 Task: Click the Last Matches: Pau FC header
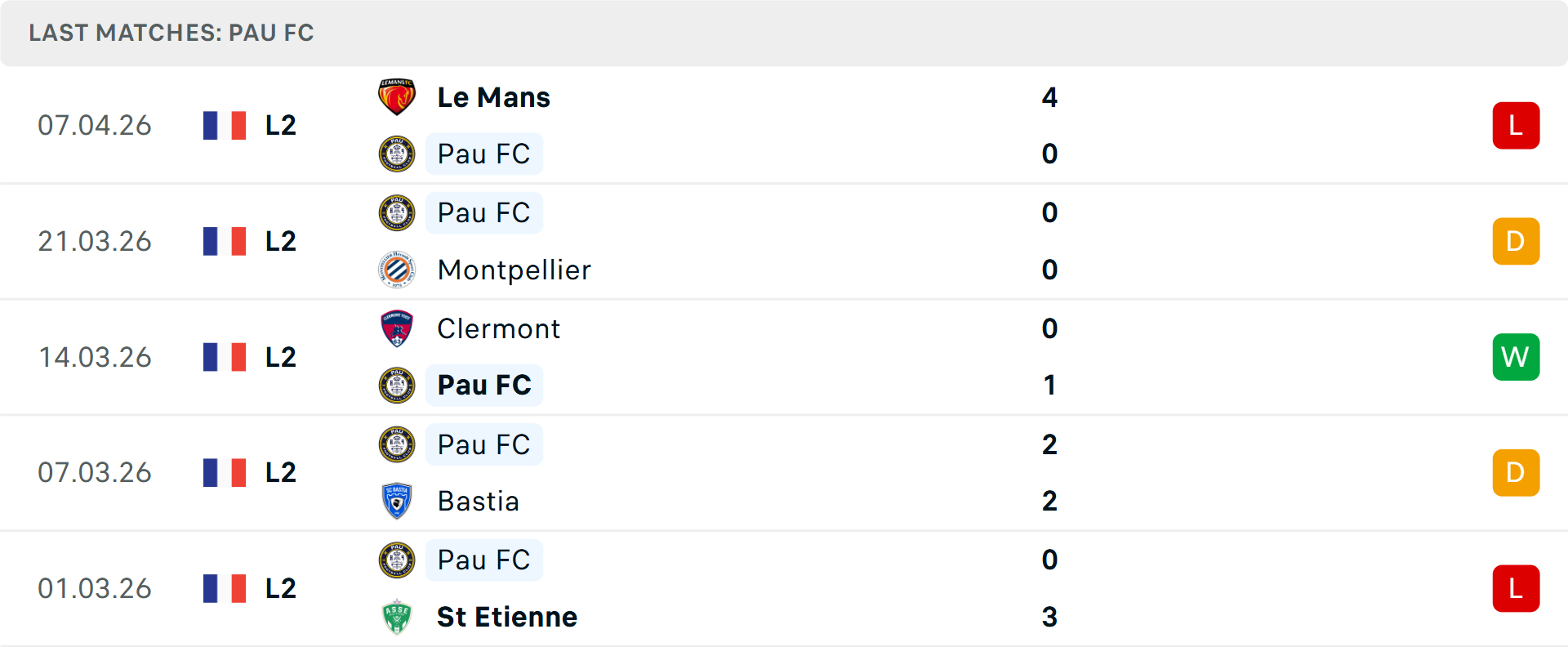(x=171, y=33)
